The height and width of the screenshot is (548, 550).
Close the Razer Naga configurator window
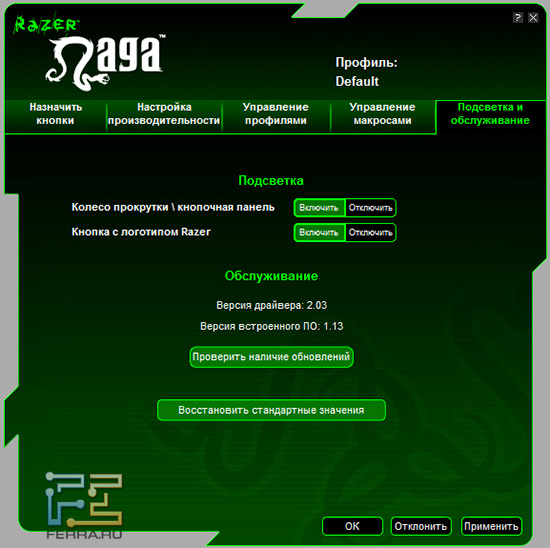(x=533, y=18)
